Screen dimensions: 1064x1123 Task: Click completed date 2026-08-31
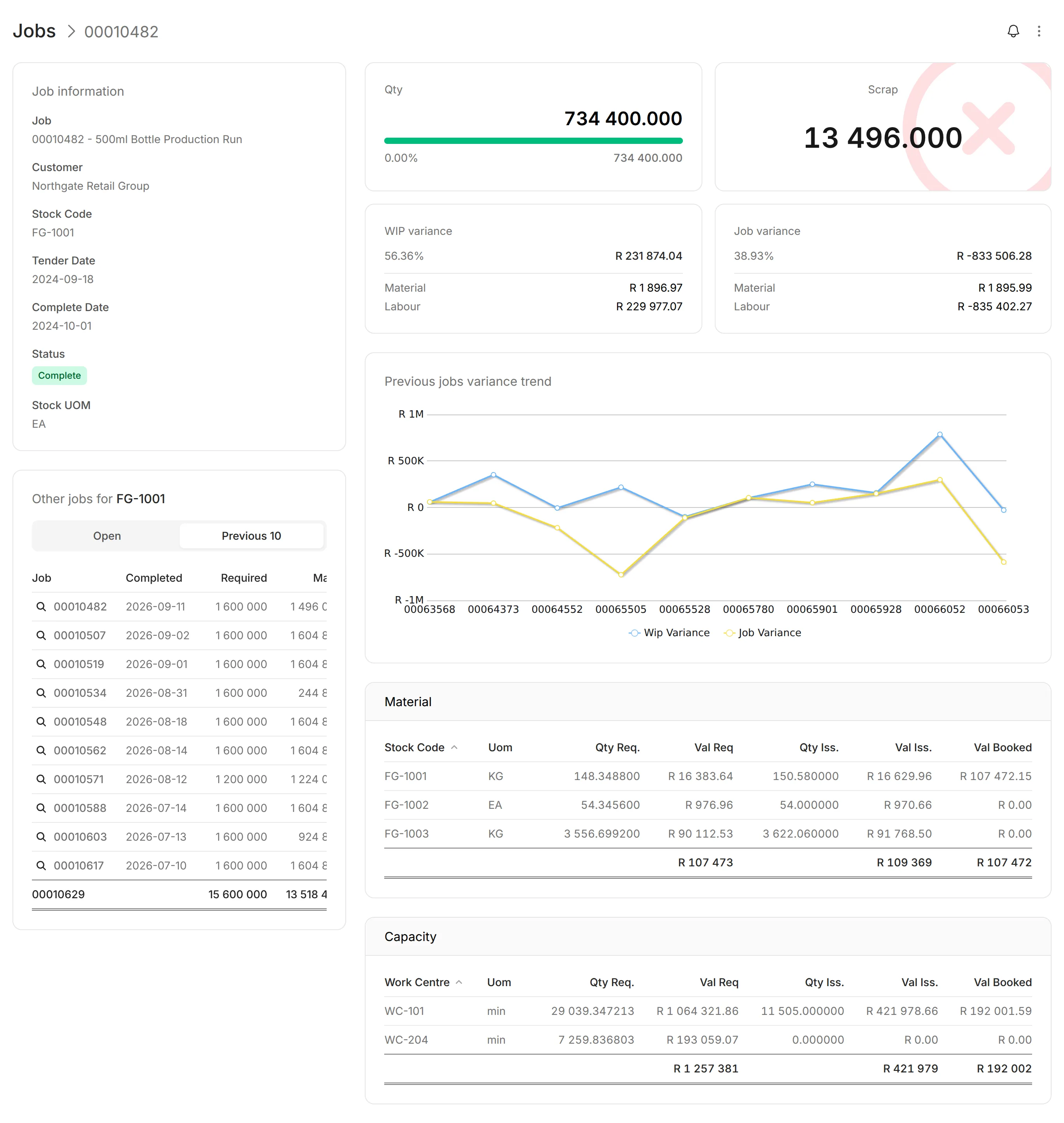(157, 693)
